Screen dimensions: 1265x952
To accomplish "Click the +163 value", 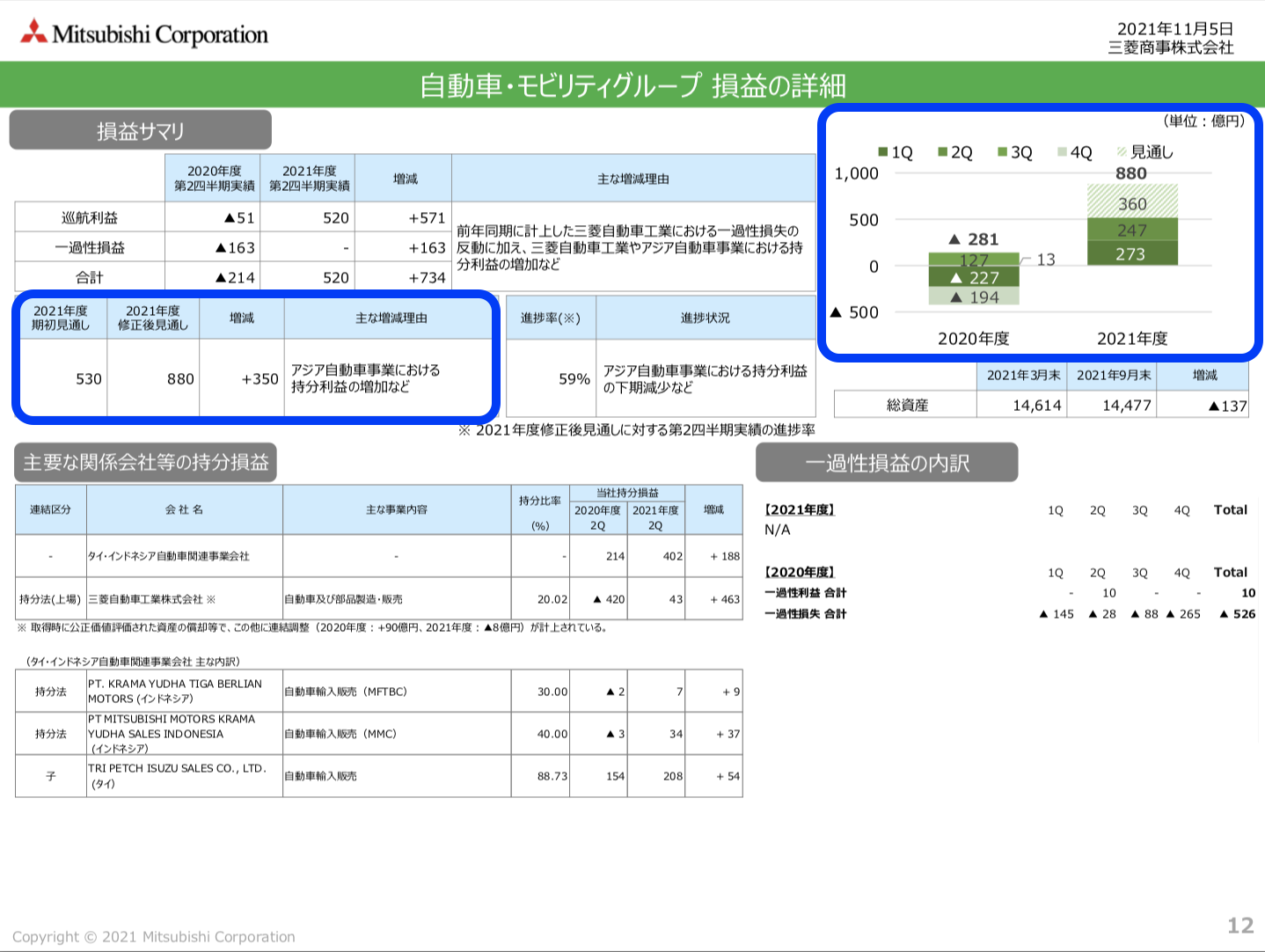I will pyautogui.click(x=427, y=248).
